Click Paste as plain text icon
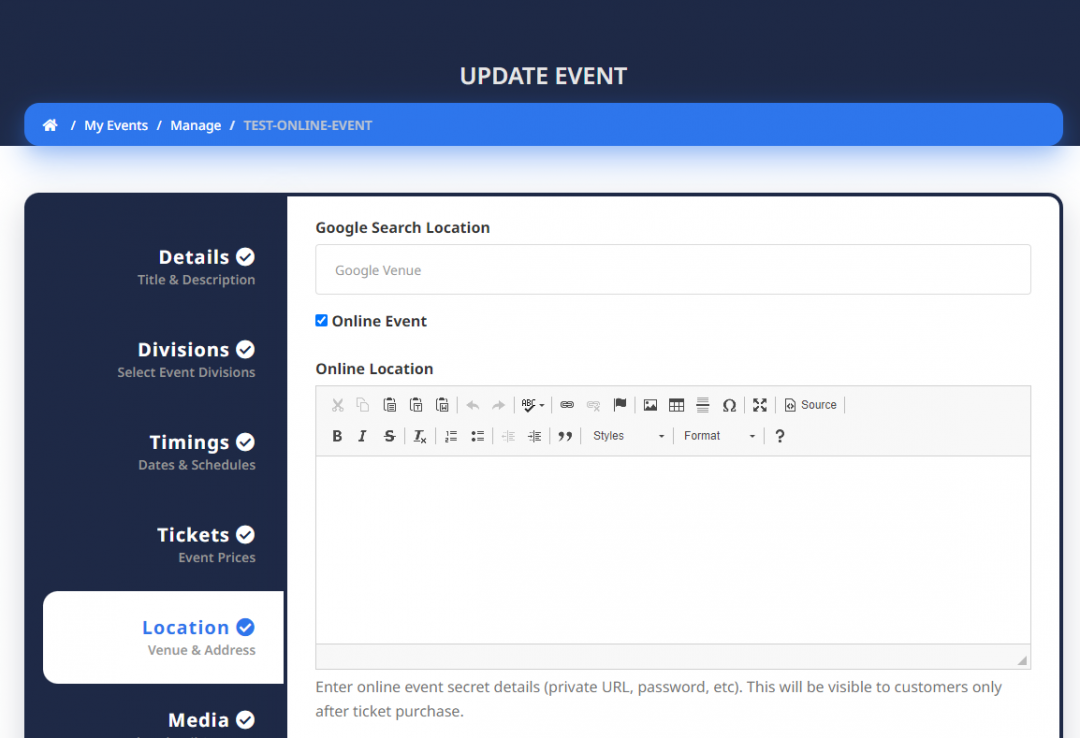The height and width of the screenshot is (738, 1080). (416, 405)
